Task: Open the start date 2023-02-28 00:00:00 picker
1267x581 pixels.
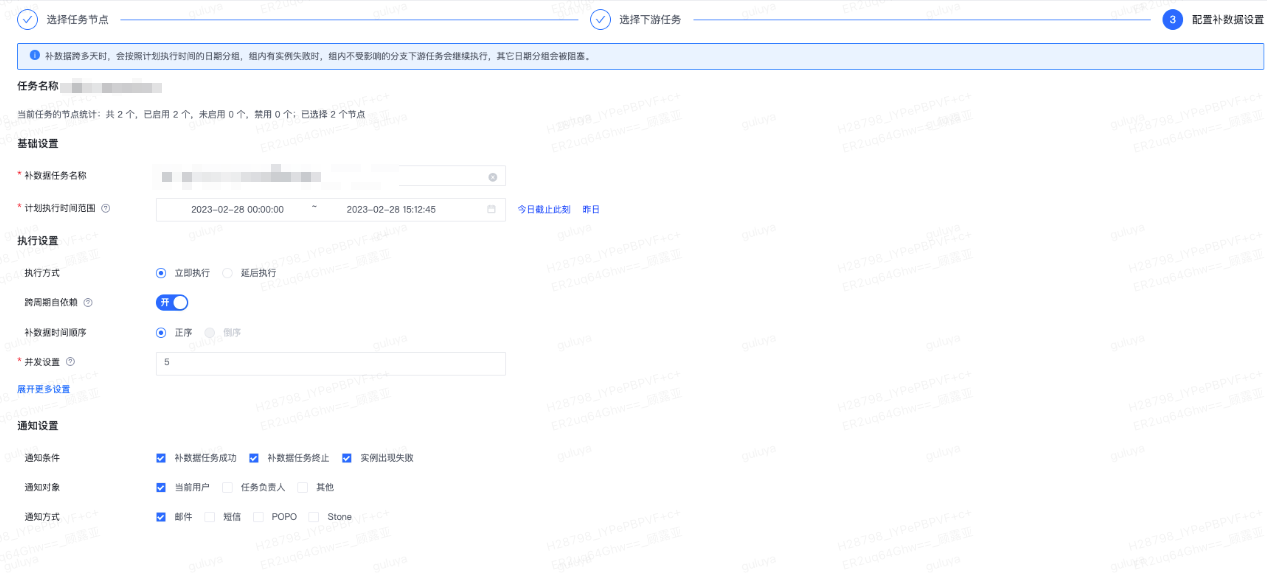Action: pyautogui.click(x=237, y=210)
